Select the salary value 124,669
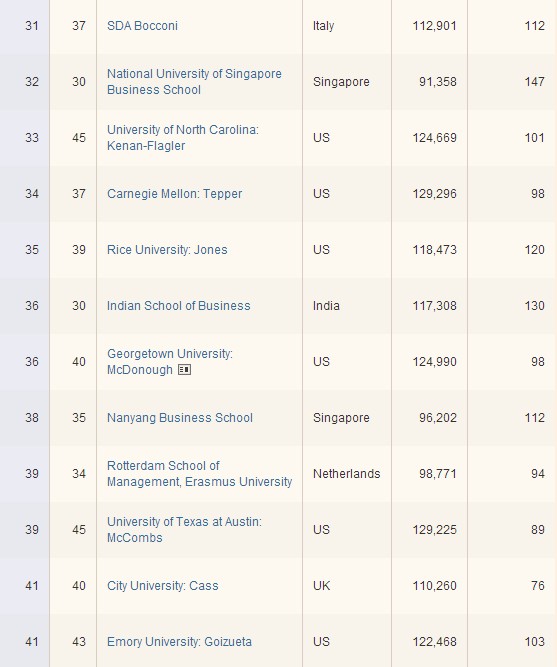 [x=434, y=138]
